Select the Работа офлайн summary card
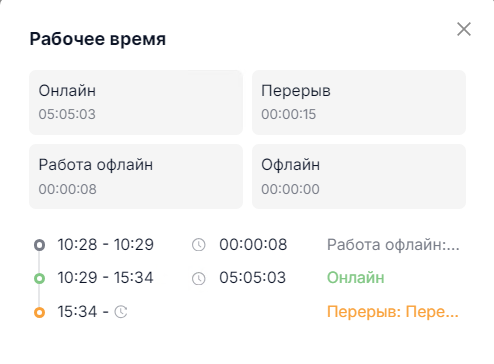 (136, 176)
